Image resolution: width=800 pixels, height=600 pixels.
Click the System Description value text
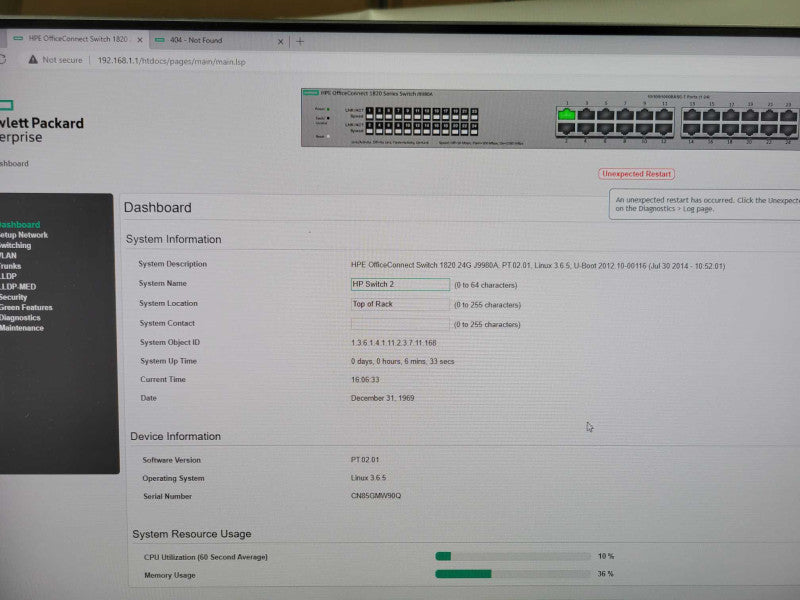point(538,266)
